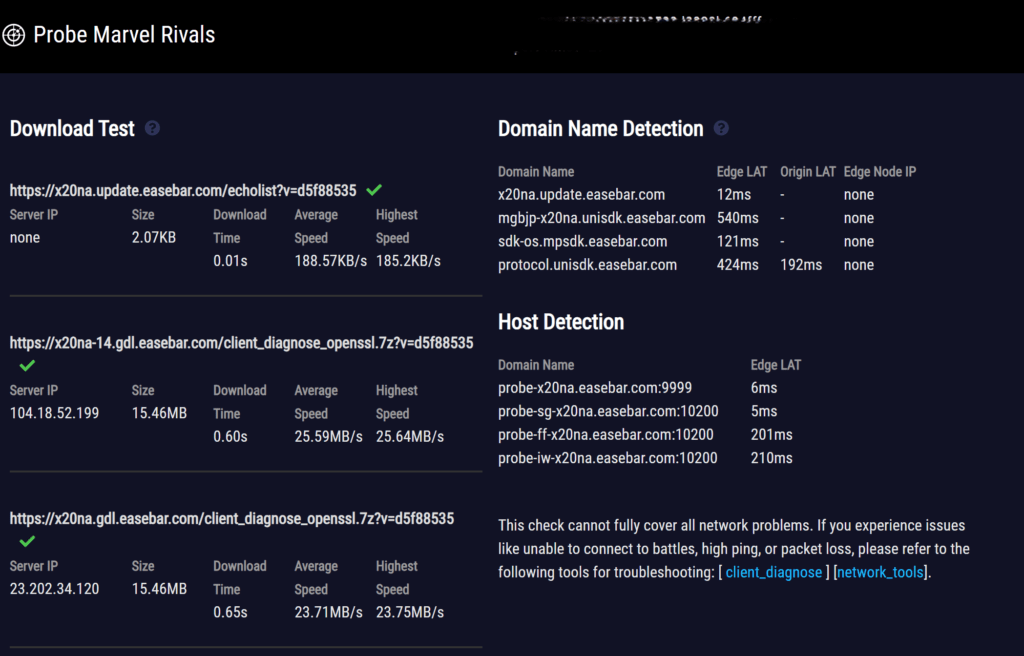This screenshot has width=1024, height=656.
Task: Click the 25.64MB/s highest speed value
Action: pos(410,437)
